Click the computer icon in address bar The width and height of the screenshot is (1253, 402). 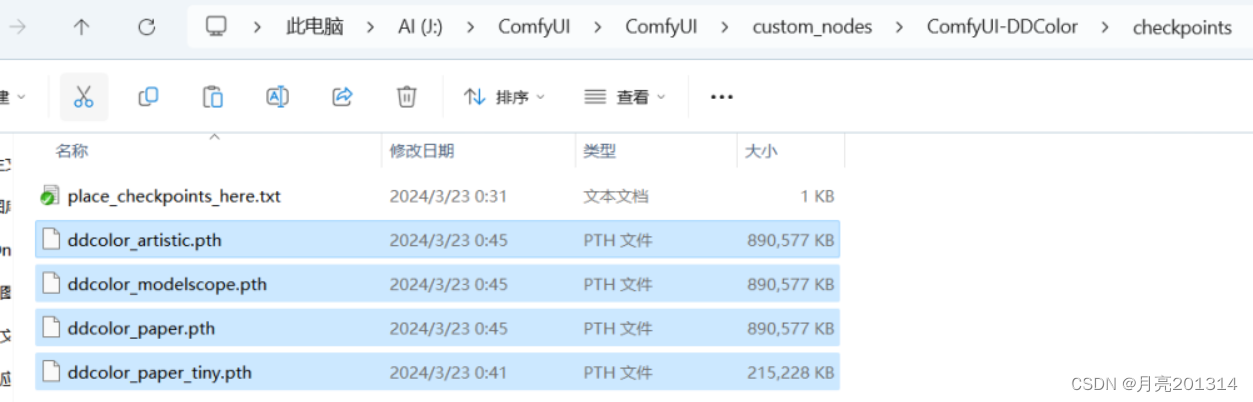(x=216, y=27)
